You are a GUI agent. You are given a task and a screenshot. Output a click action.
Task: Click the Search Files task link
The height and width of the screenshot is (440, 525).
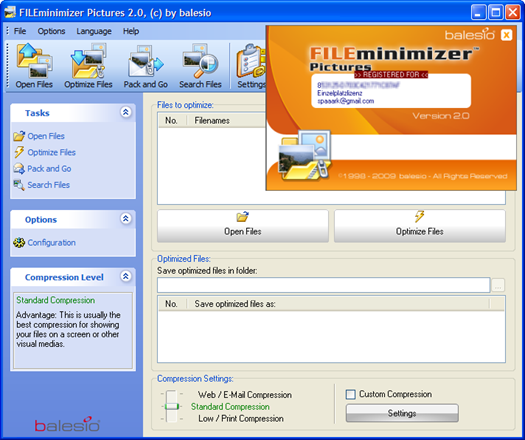[x=49, y=185]
